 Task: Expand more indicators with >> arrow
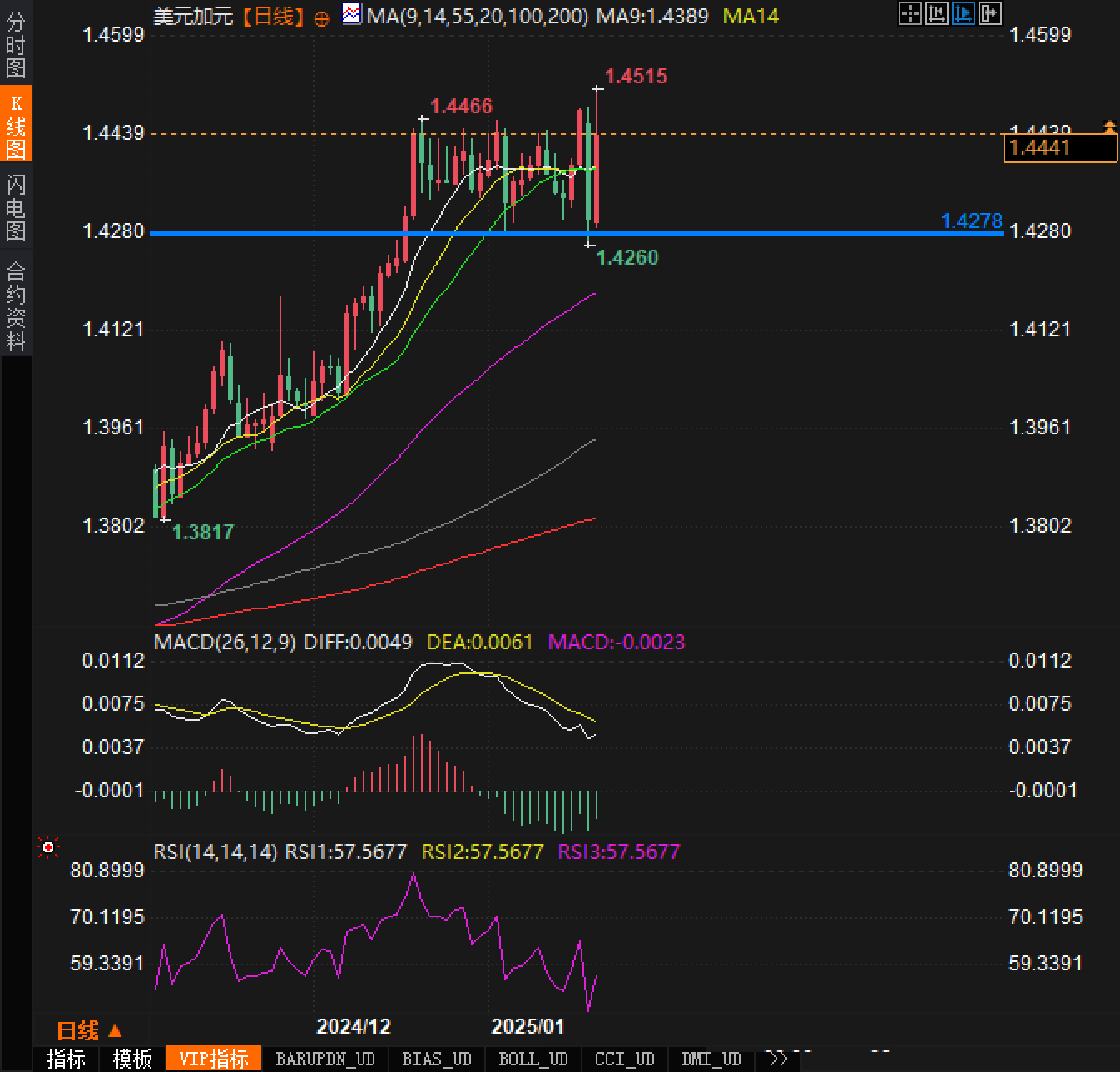click(x=776, y=1059)
